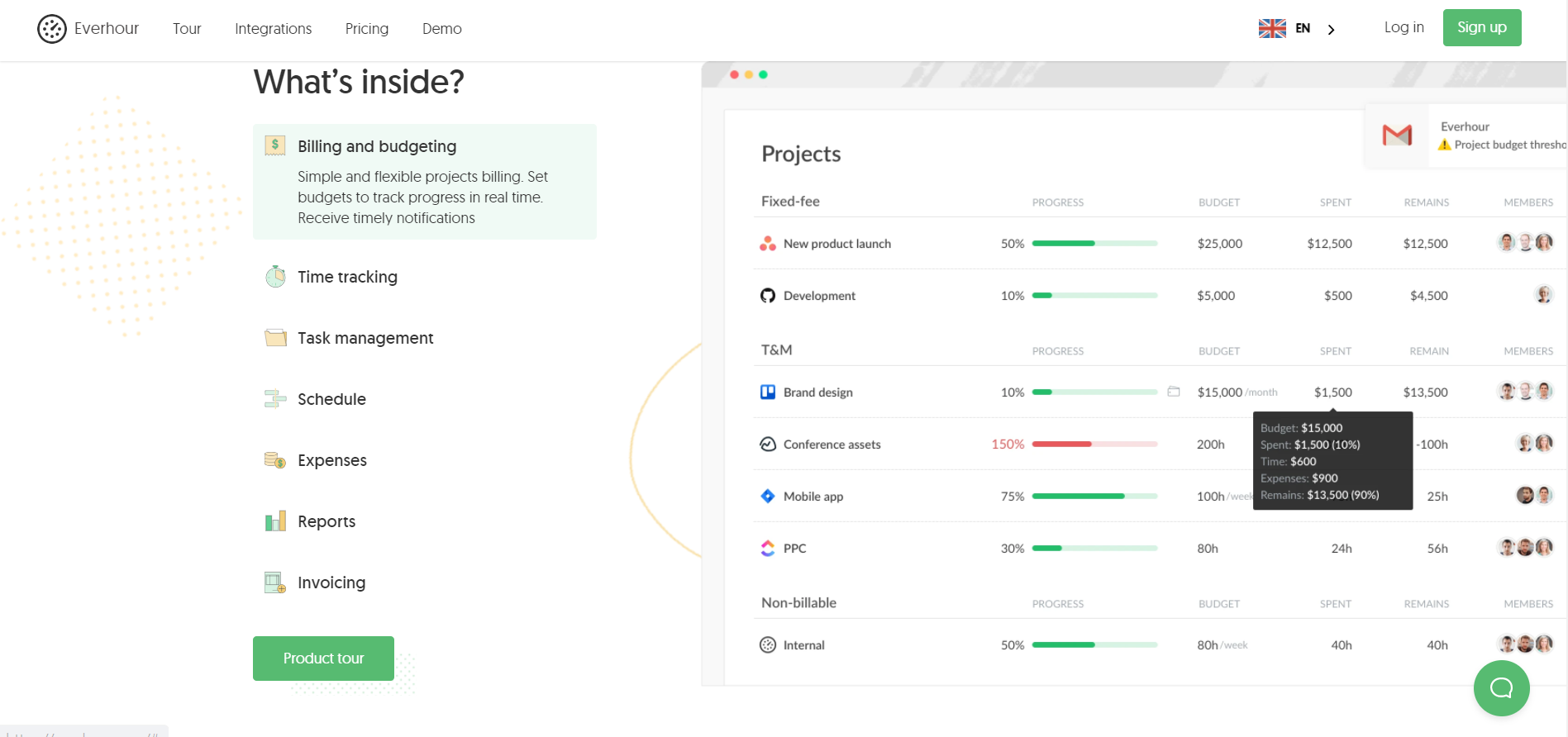Image resolution: width=1568 pixels, height=737 pixels.
Task: Click the Log in link
Action: [1404, 27]
